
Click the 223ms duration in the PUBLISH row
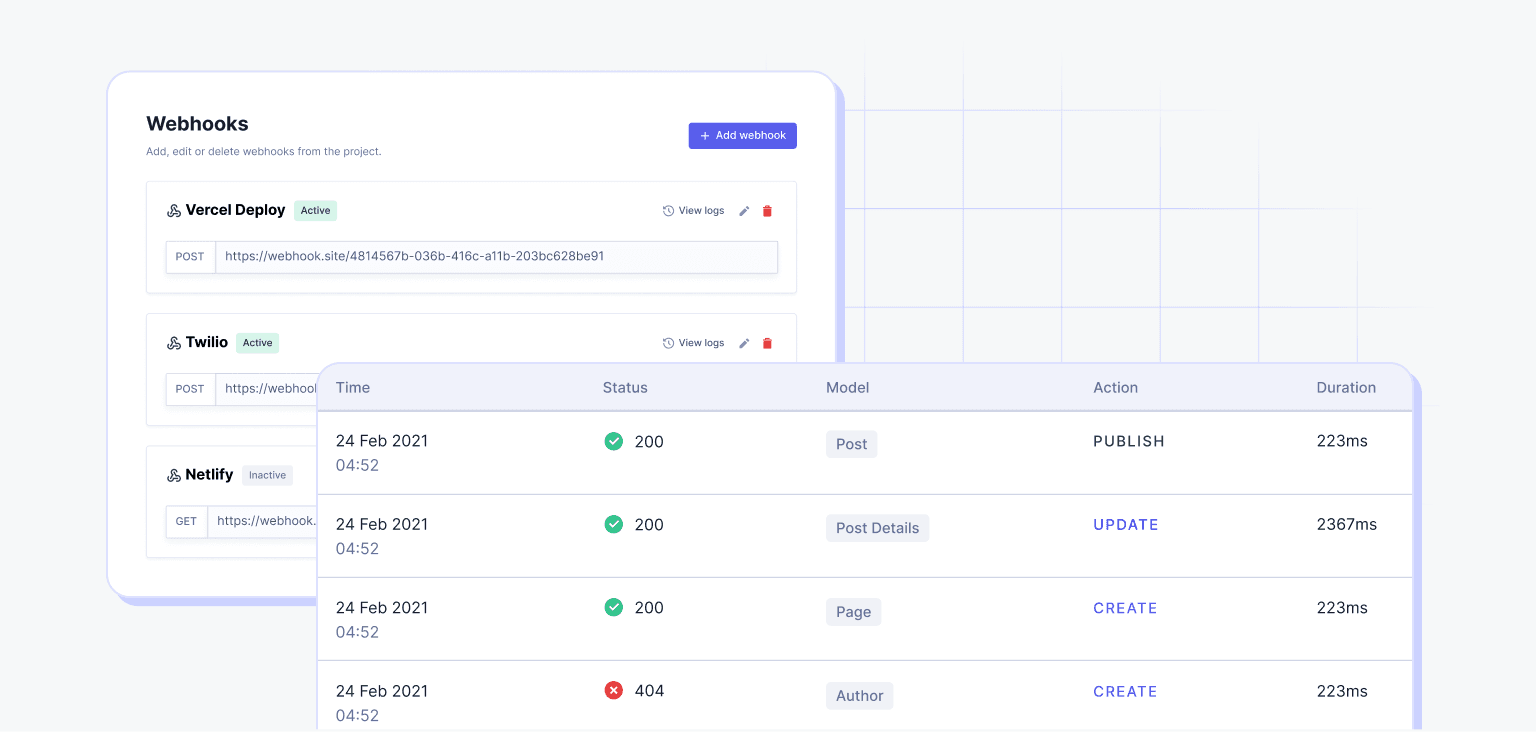point(1342,441)
